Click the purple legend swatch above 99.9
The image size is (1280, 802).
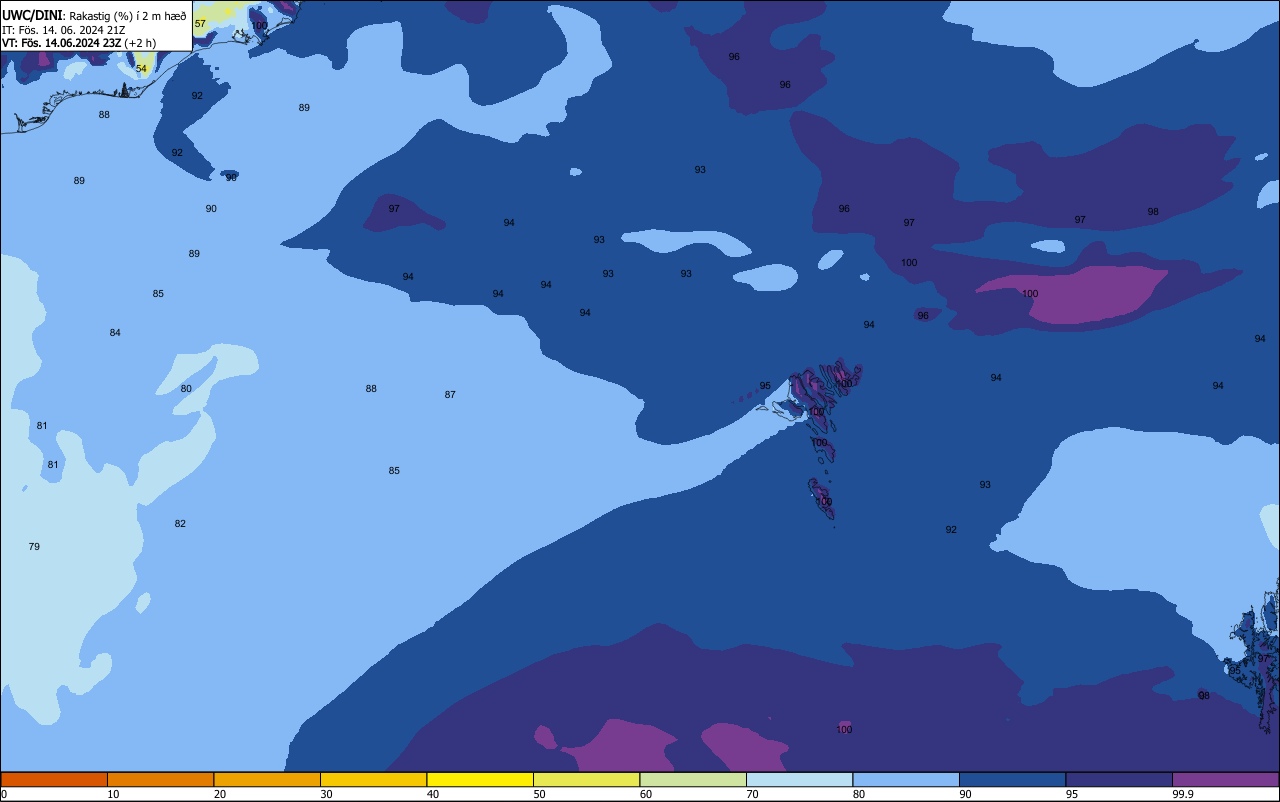point(1225,779)
